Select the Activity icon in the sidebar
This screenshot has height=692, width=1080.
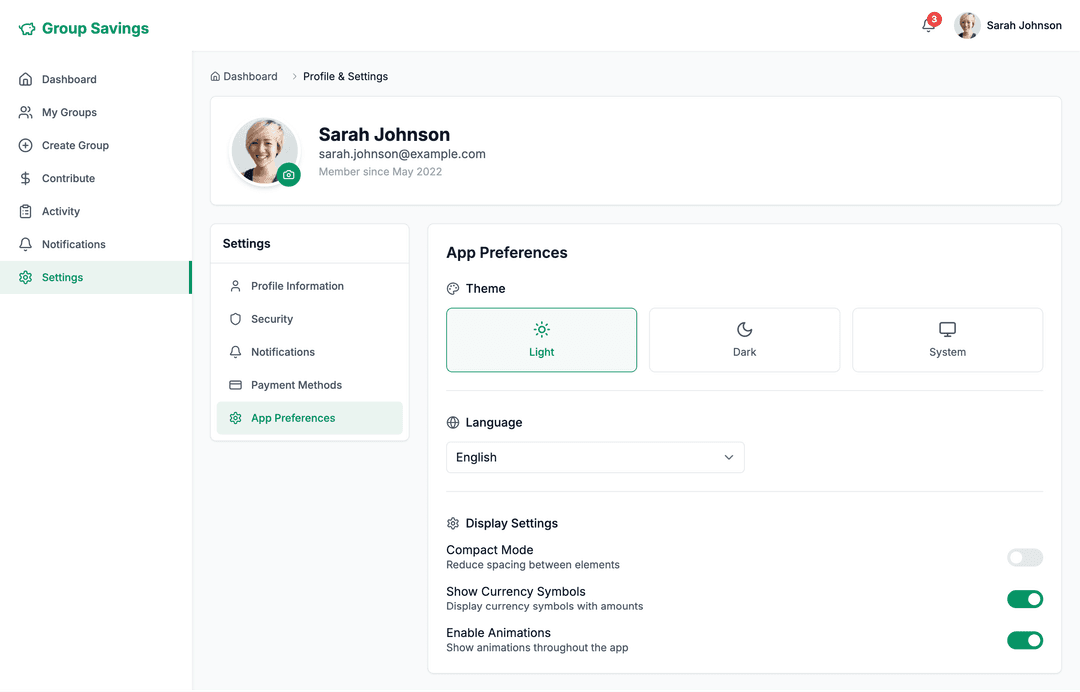pos(24,211)
